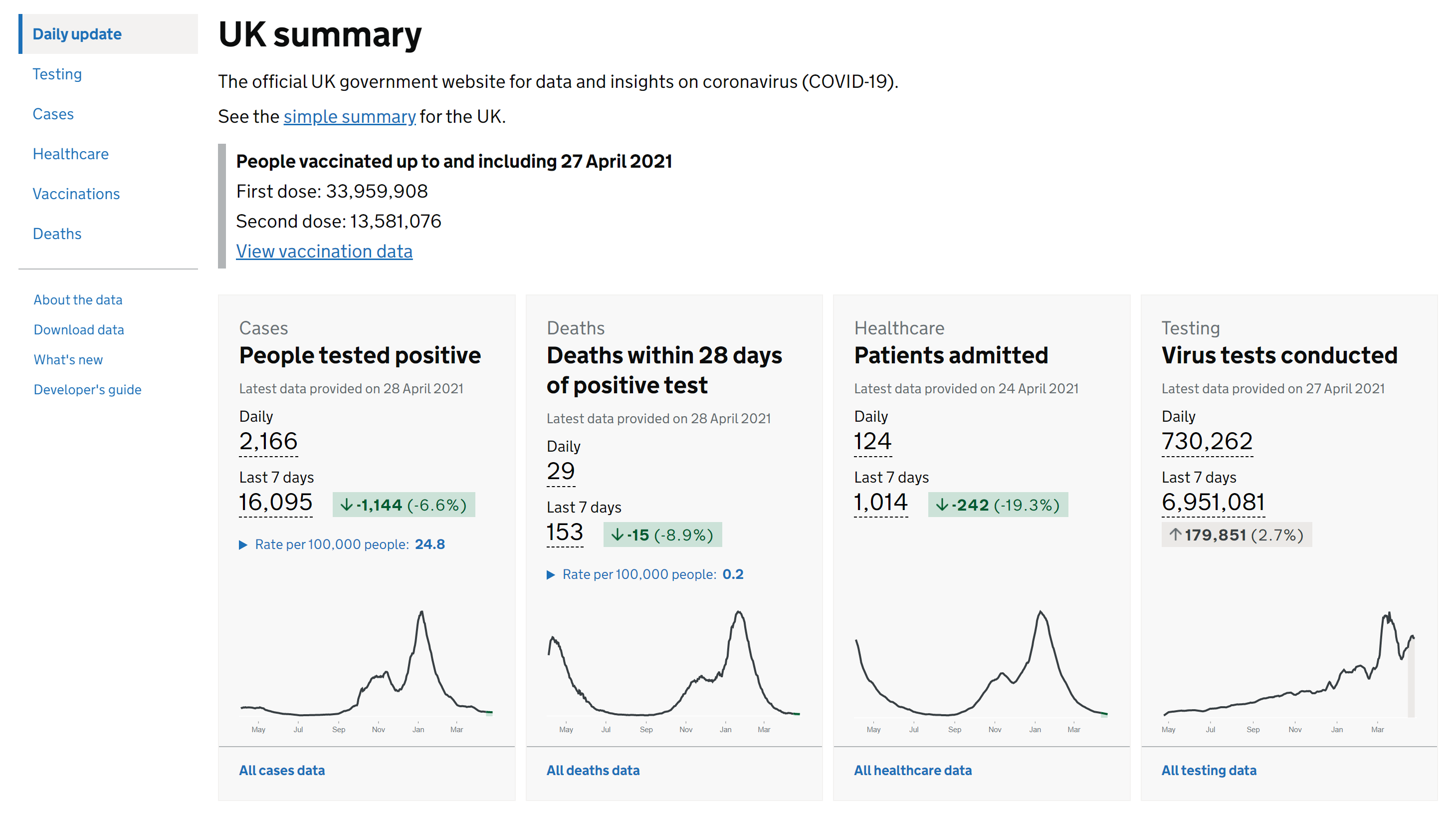Click daily cases figure 2,166
This screenshot has width=1456, height=821.
(268, 442)
